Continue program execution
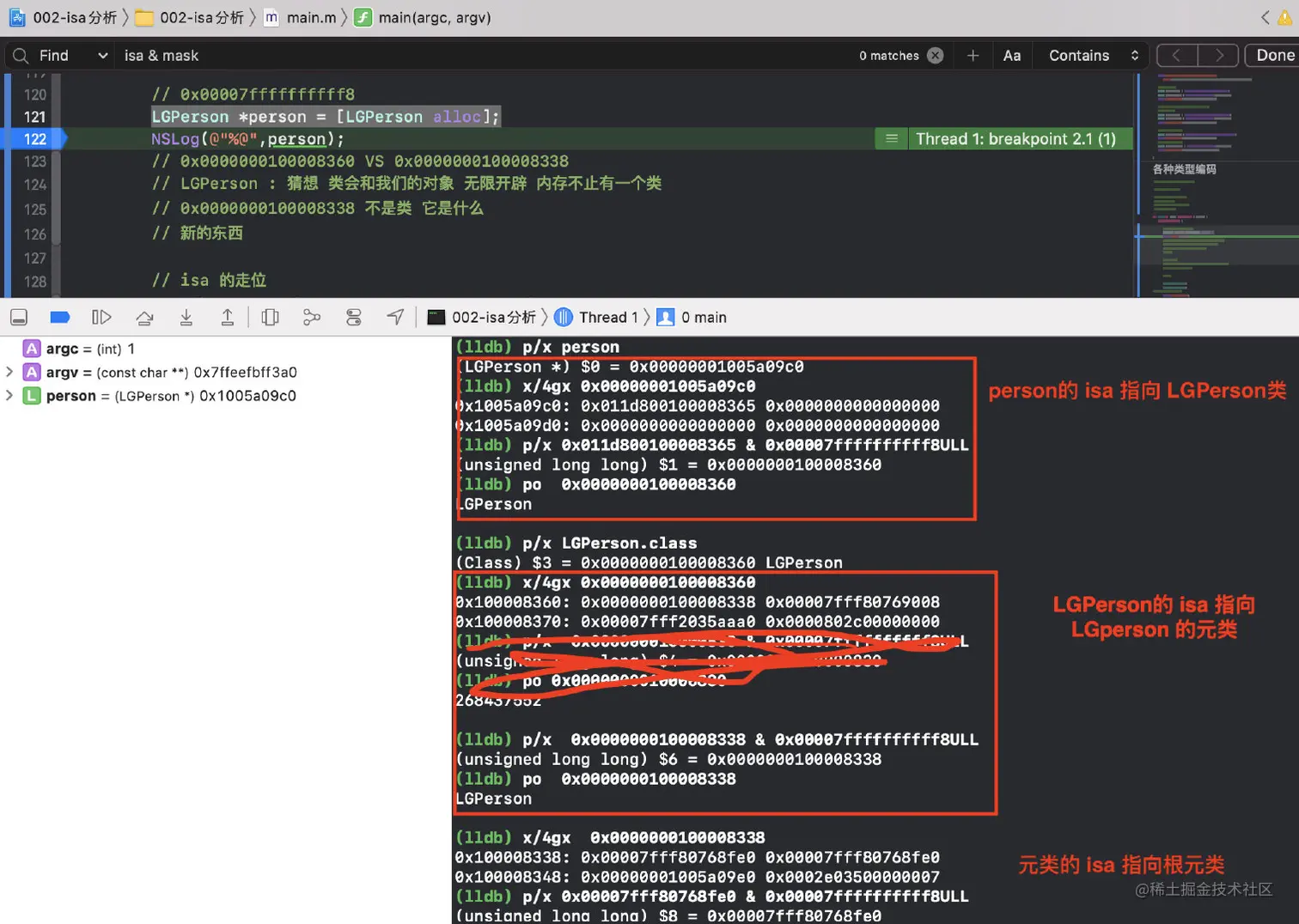The image size is (1299, 924). coord(101,318)
